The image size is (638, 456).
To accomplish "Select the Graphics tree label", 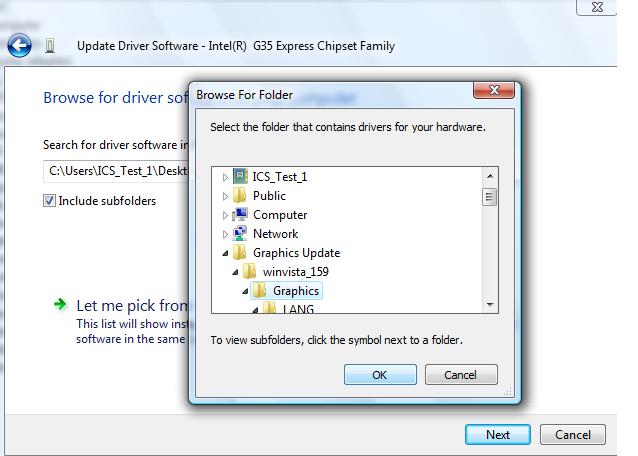I will click(296, 291).
